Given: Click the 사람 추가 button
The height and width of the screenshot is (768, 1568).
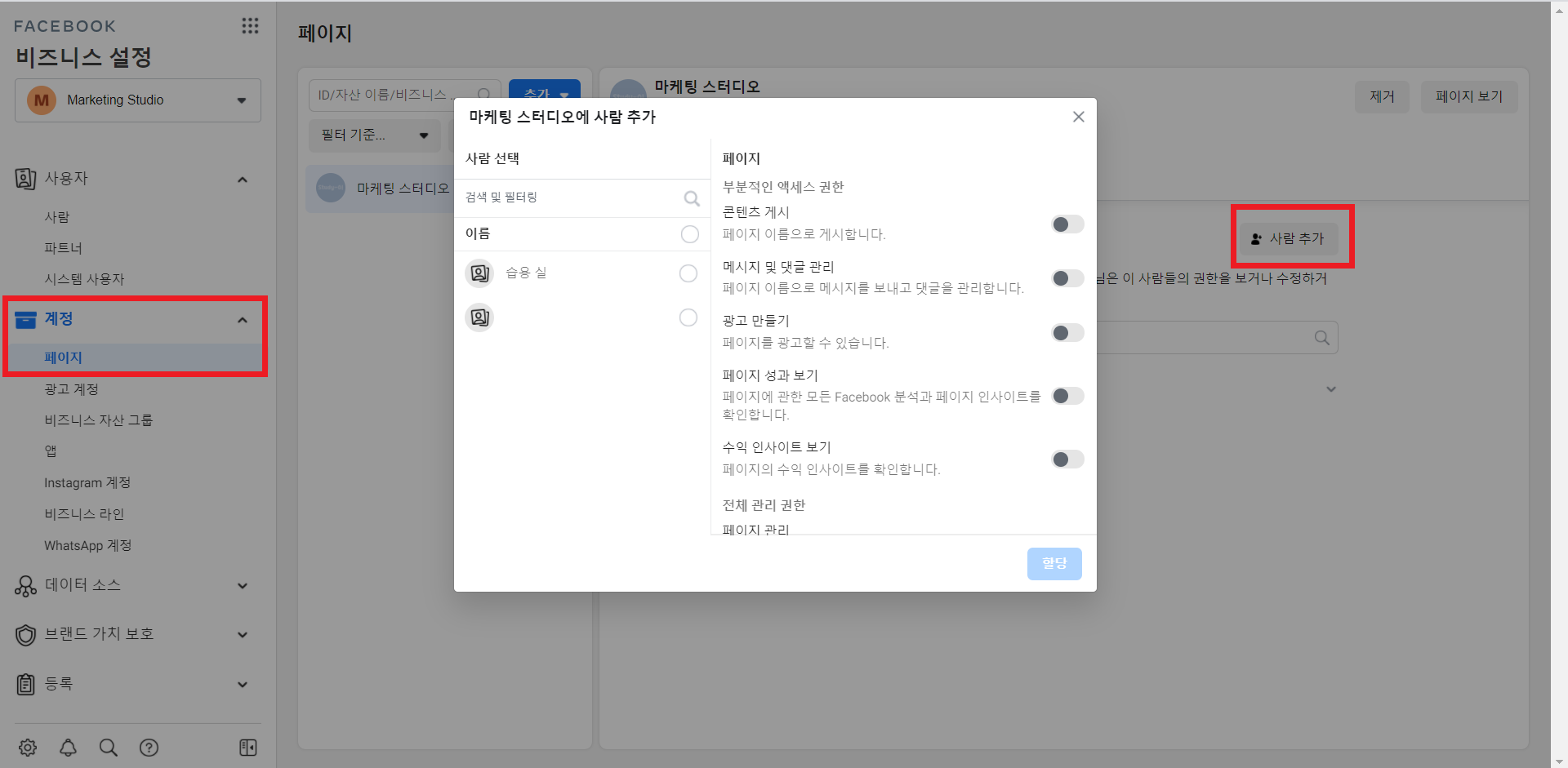Looking at the screenshot, I should point(1287,238).
